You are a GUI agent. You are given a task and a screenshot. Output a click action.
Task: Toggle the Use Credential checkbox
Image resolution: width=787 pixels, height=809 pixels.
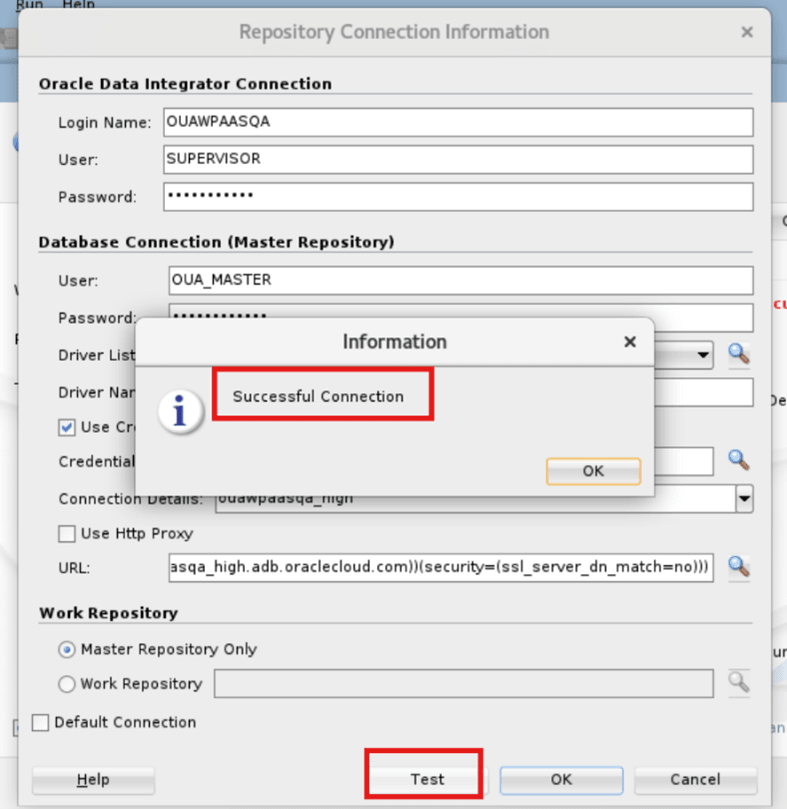(67, 427)
